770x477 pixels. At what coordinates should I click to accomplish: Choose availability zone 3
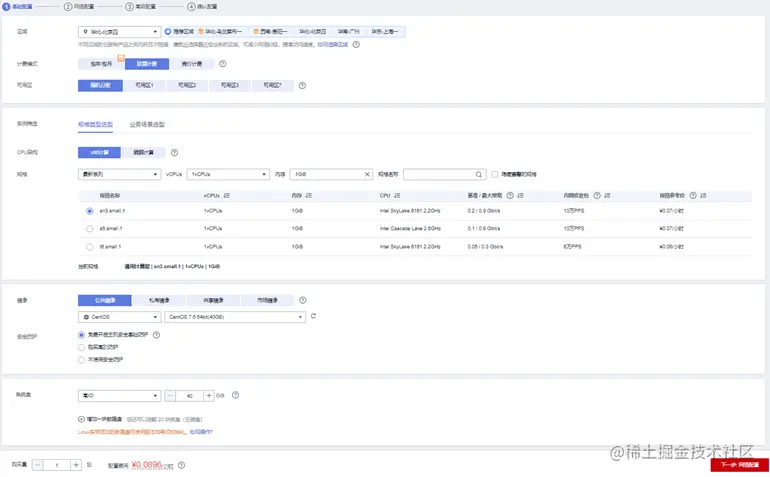[230, 85]
